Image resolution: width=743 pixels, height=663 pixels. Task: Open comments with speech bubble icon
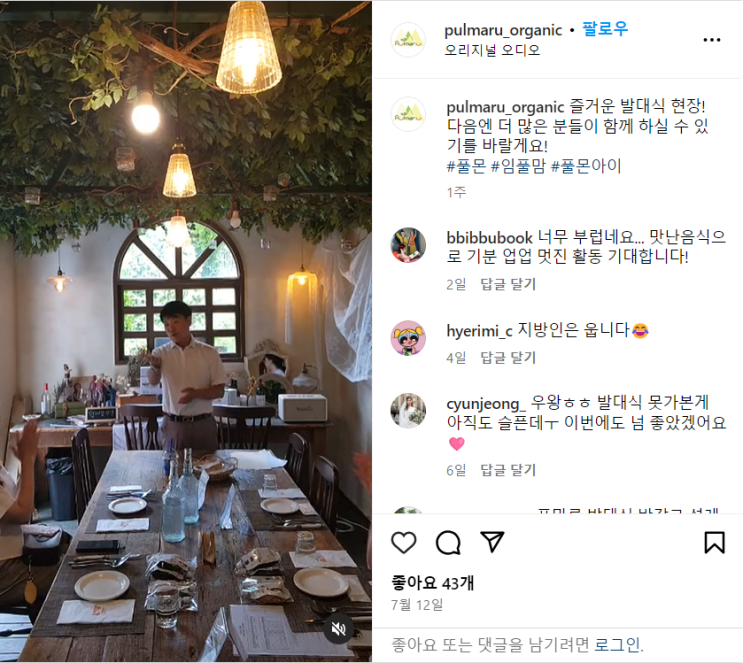[x=448, y=543]
